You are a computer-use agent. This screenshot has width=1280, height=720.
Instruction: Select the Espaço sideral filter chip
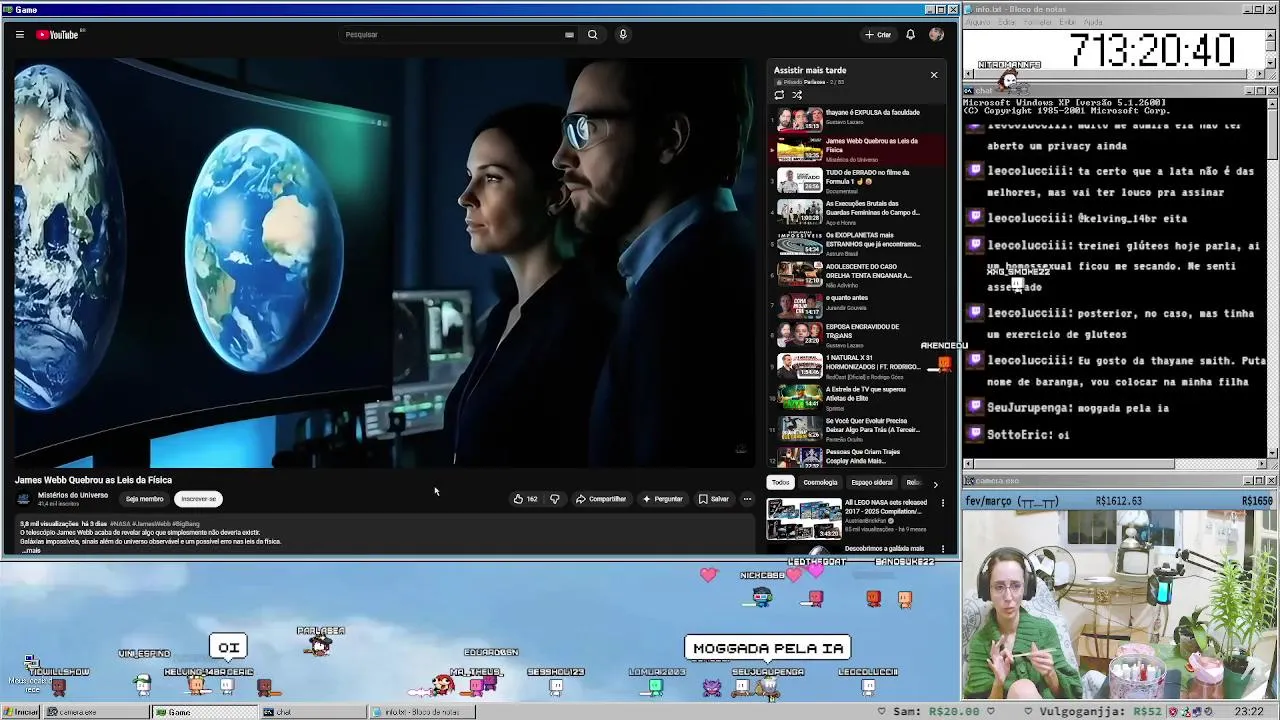[872, 482]
